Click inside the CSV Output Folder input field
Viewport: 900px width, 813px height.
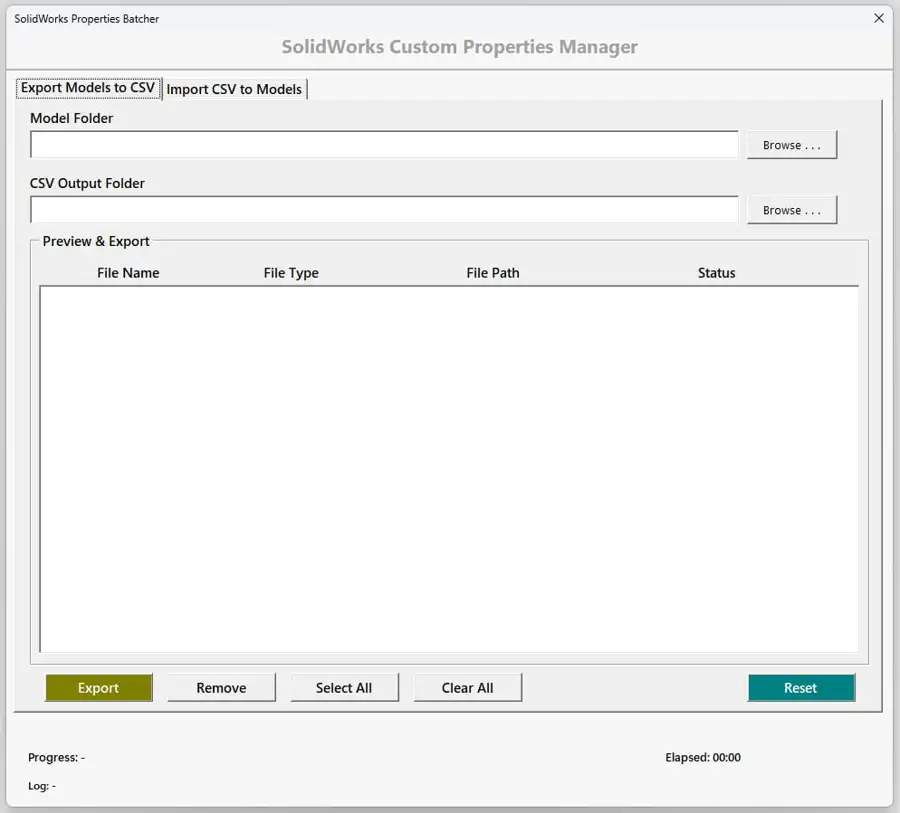(x=383, y=209)
